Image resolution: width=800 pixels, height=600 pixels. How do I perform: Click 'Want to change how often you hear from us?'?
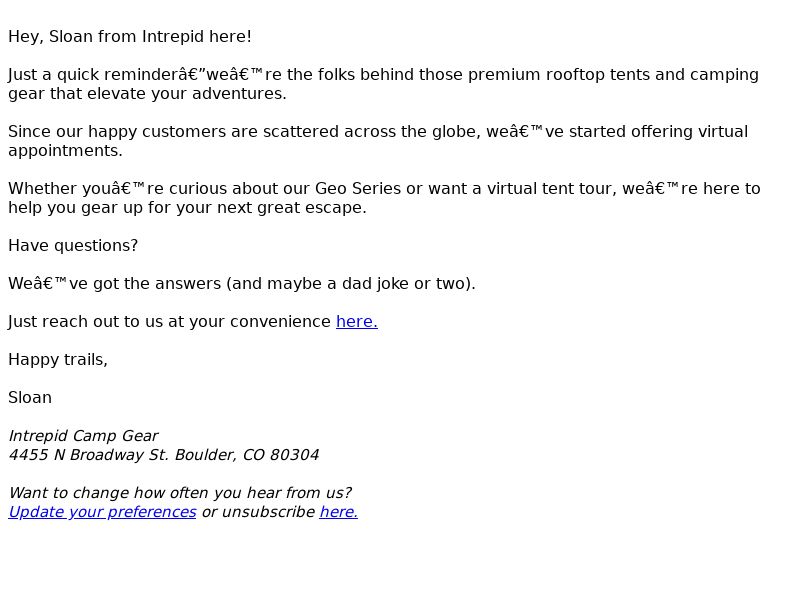(x=180, y=493)
